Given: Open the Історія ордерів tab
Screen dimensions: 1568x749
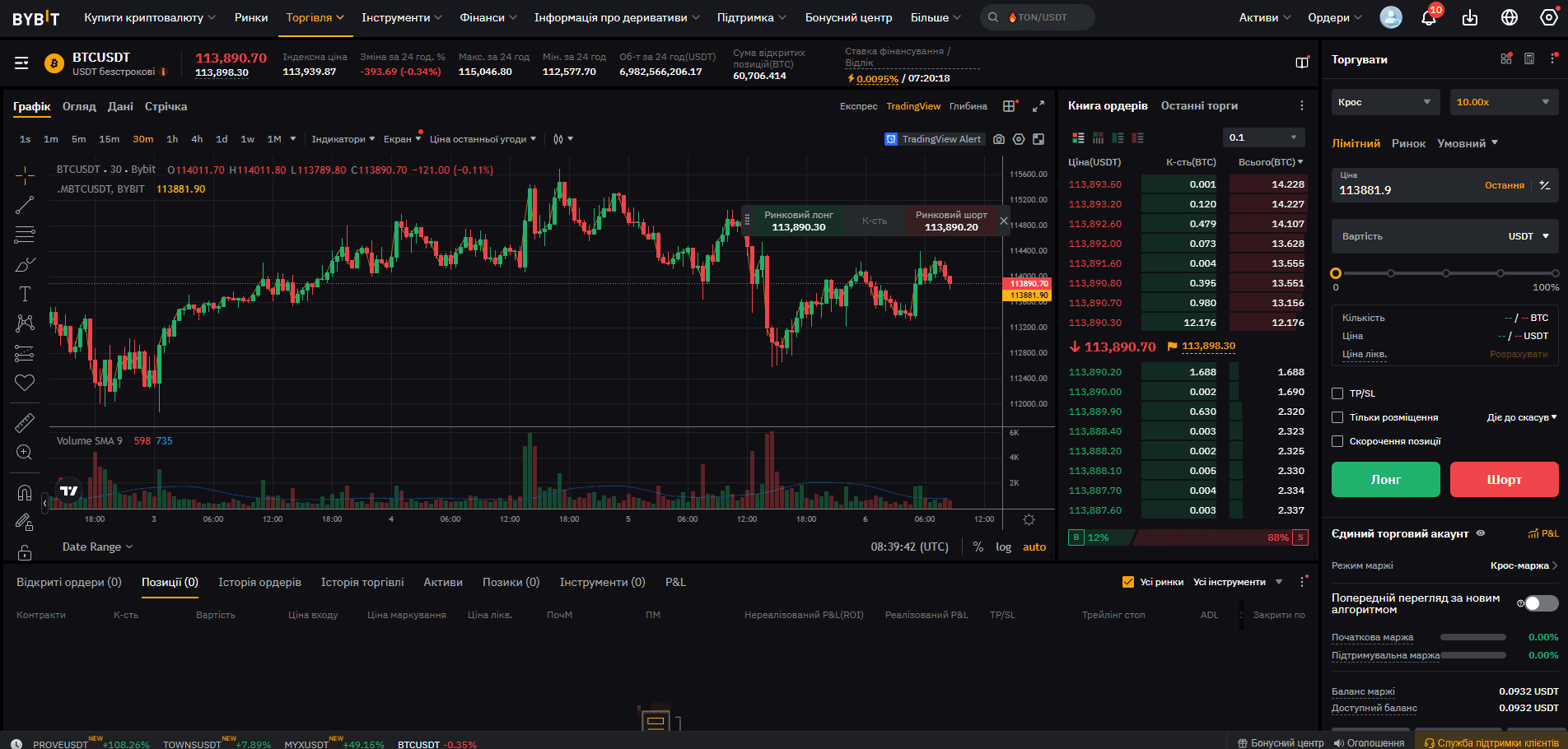Looking at the screenshot, I should coord(259,582).
